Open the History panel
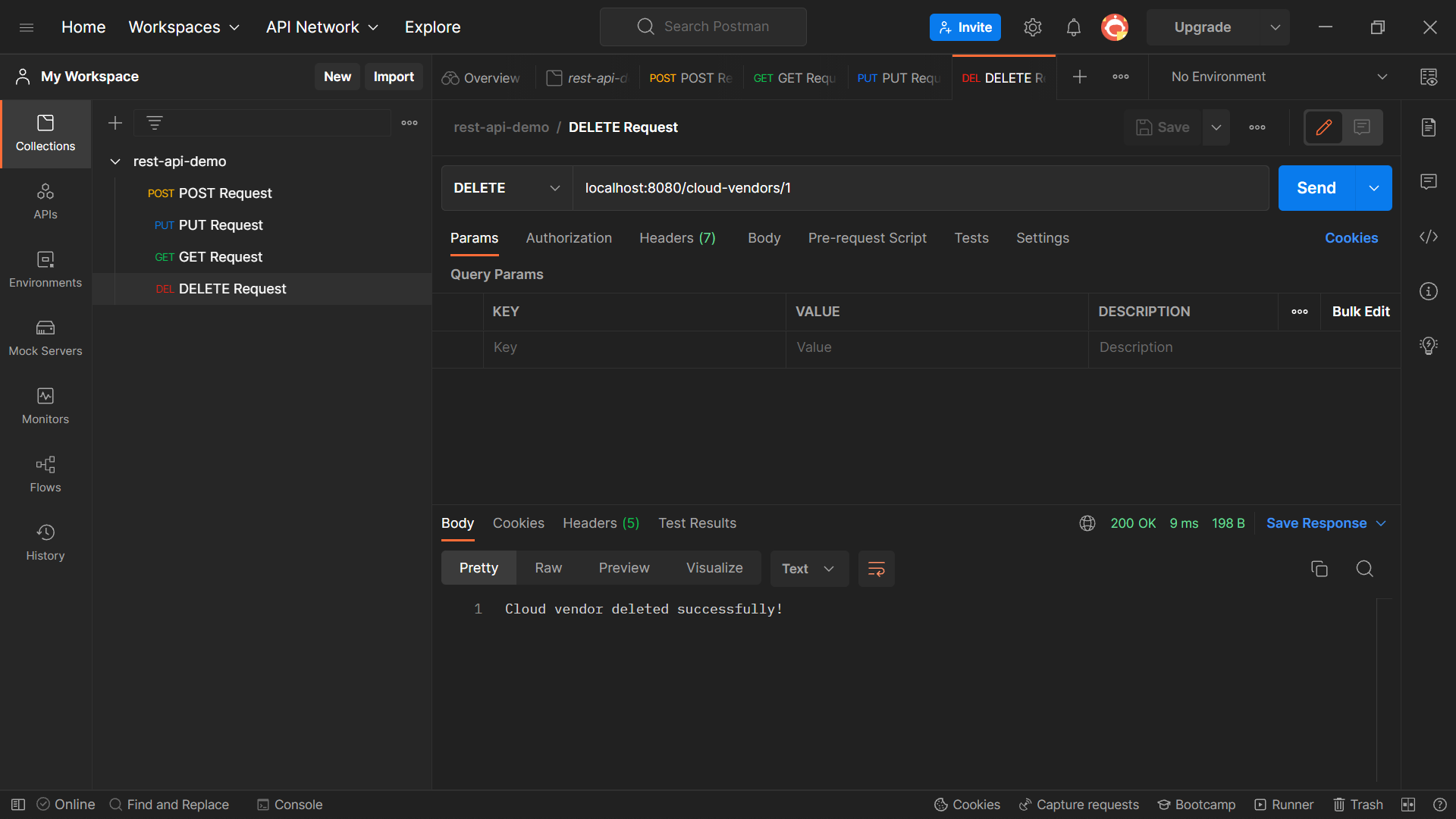 [45, 541]
